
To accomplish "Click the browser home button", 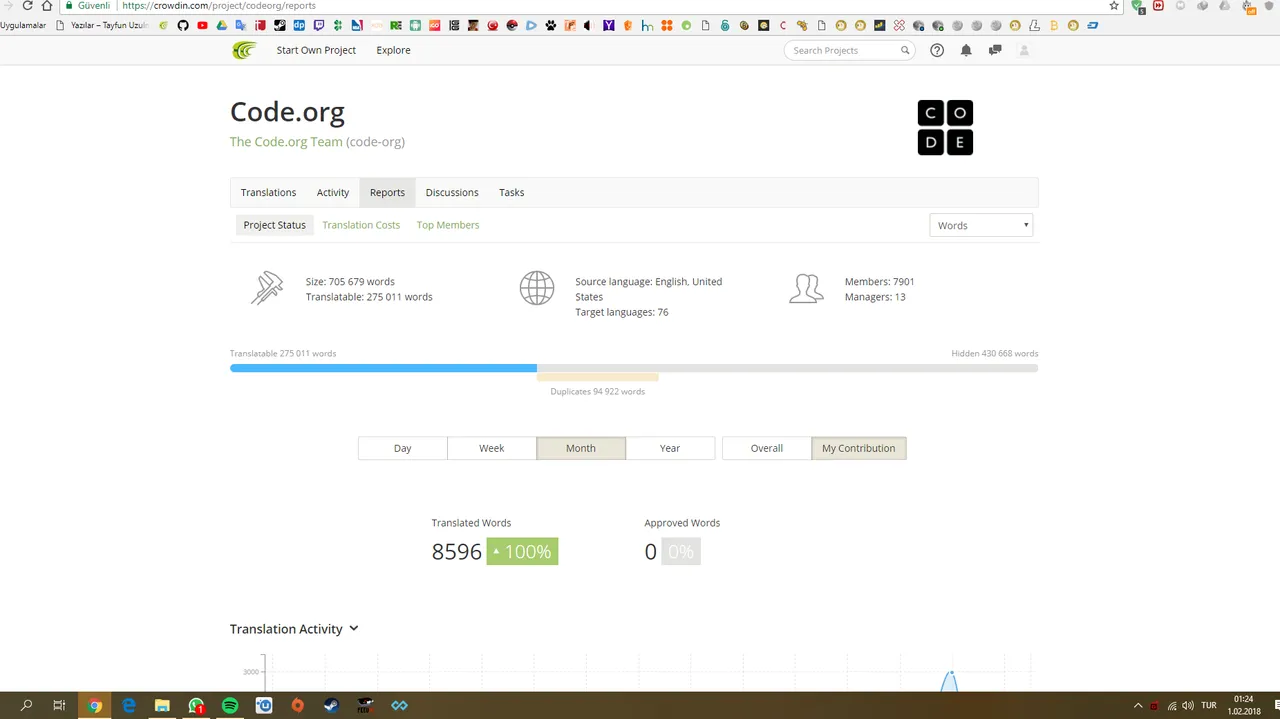I will (47, 5).
